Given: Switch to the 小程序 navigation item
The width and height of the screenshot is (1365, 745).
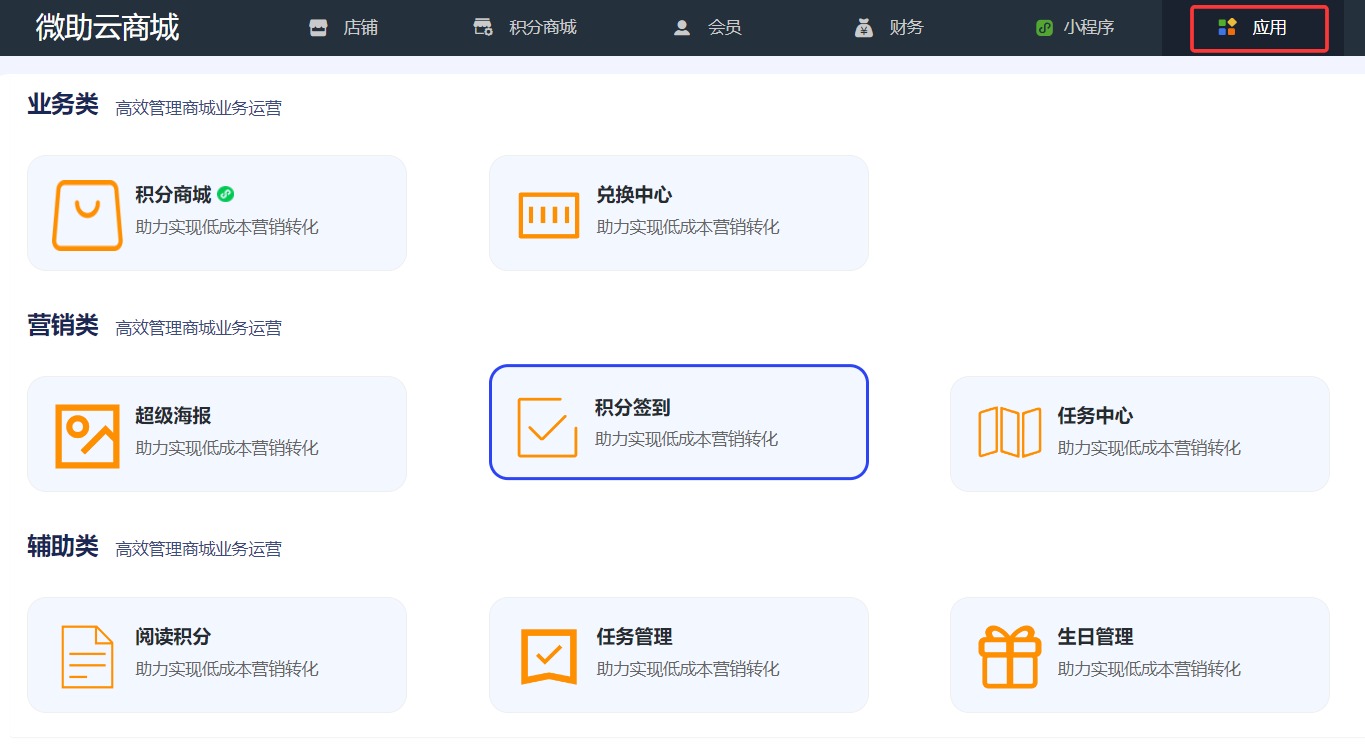Looking at the screenshot, I should [x=1075, y=28].
